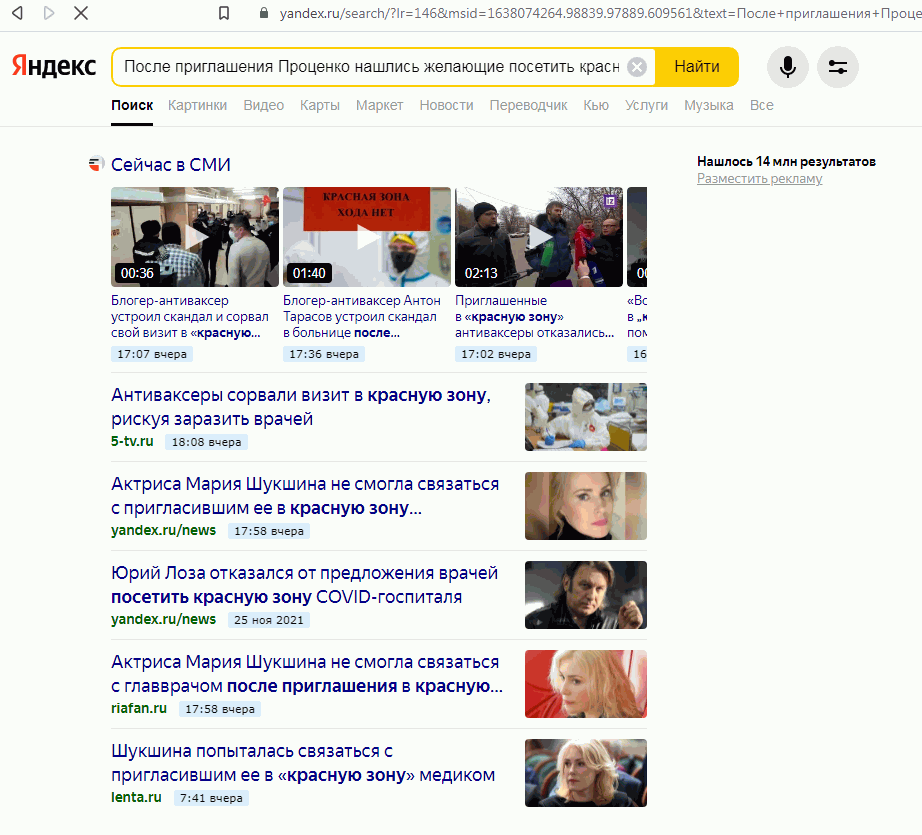Select the Поиск tab
The width and height of the screenshot is (922, 835).
pos(132,105)
